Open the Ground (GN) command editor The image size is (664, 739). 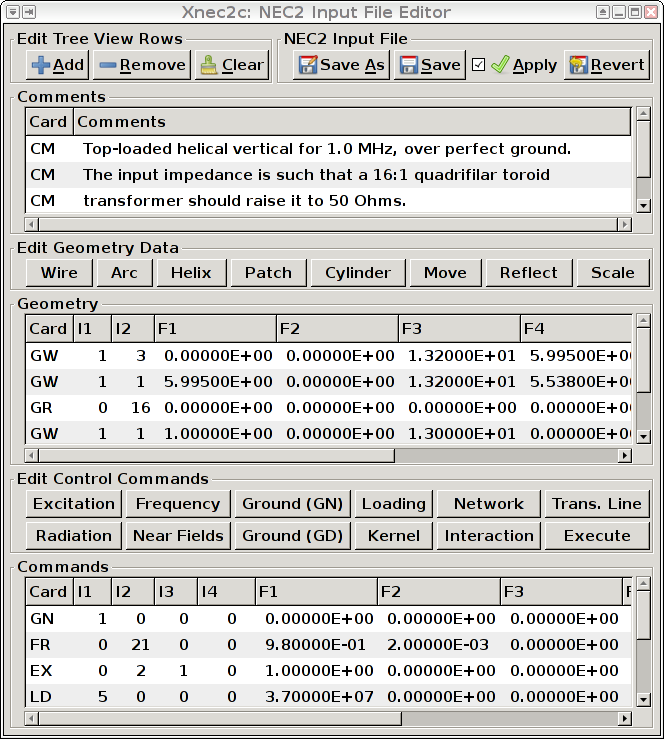[292, 504]
